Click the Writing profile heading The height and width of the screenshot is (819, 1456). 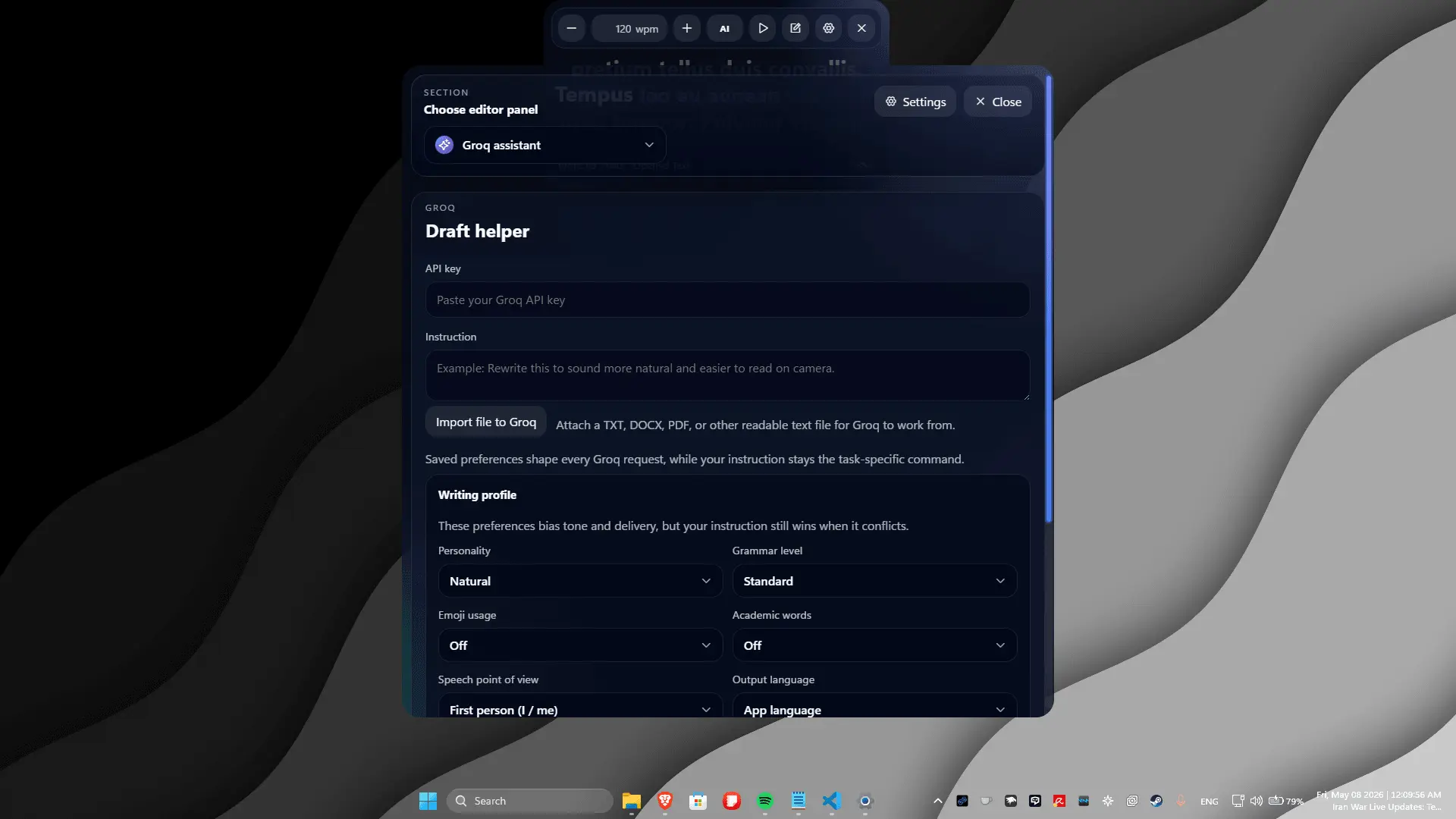[477, 495]
